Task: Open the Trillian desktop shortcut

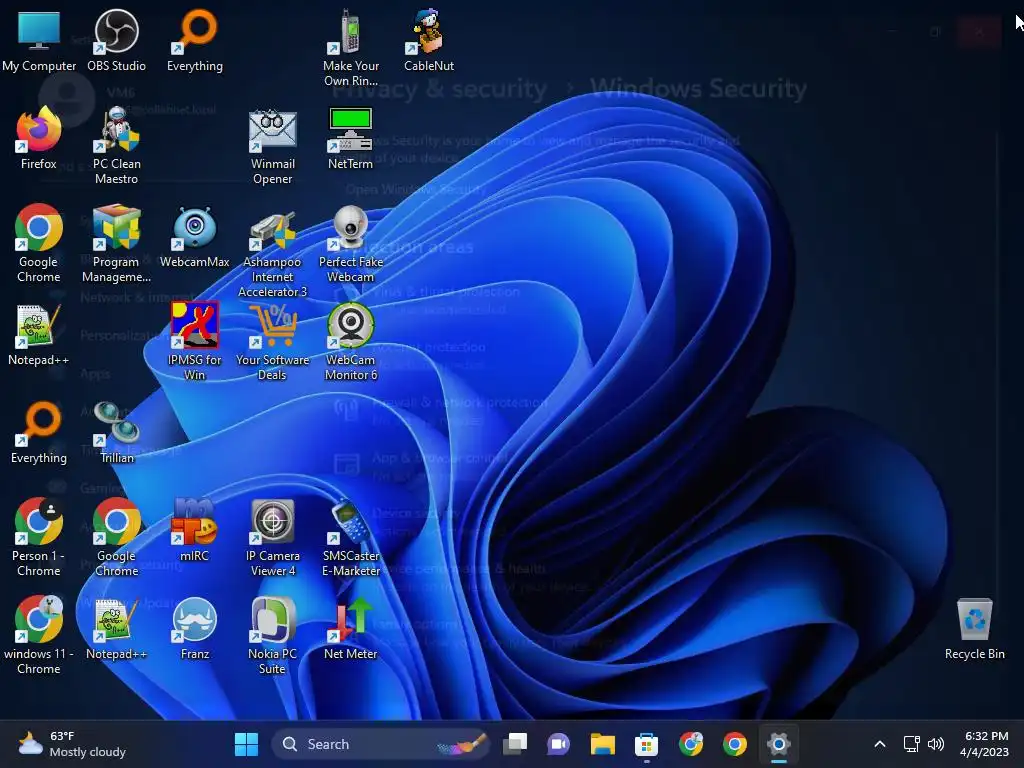Action: tap(116, 432)
